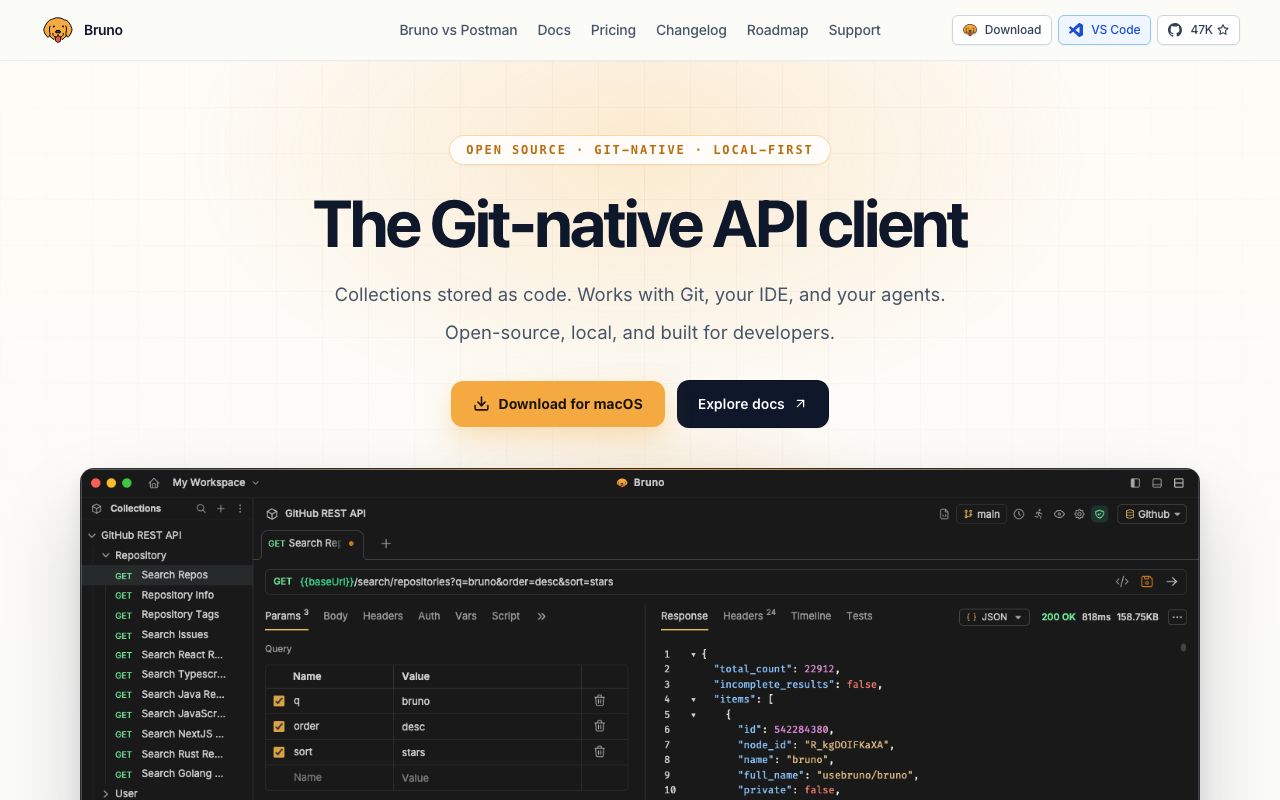The width and height of the screenshot is (1280, 800).
Task: Uncheck the sort parameter checkbox
Action: (279, 752)
